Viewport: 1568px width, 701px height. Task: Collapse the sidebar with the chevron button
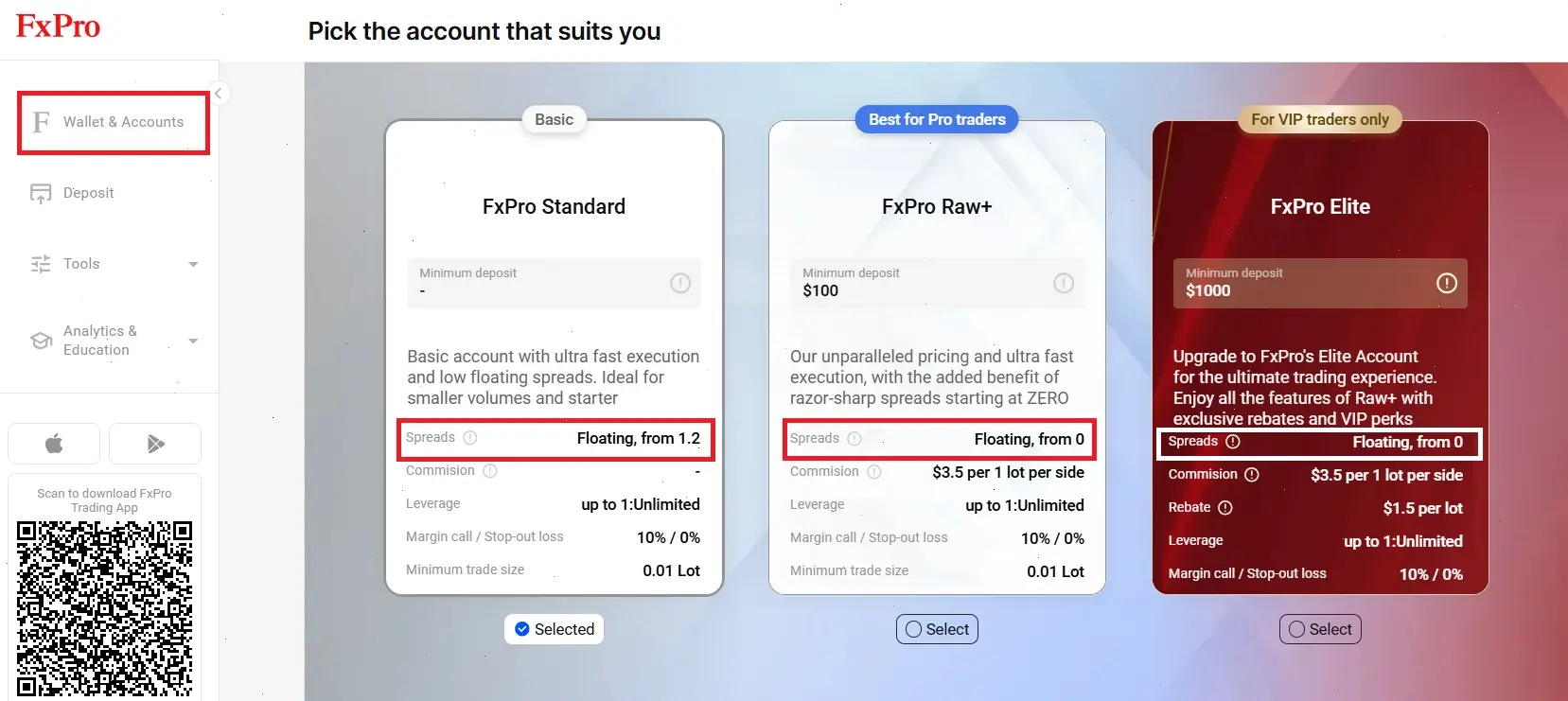(218, 94)
